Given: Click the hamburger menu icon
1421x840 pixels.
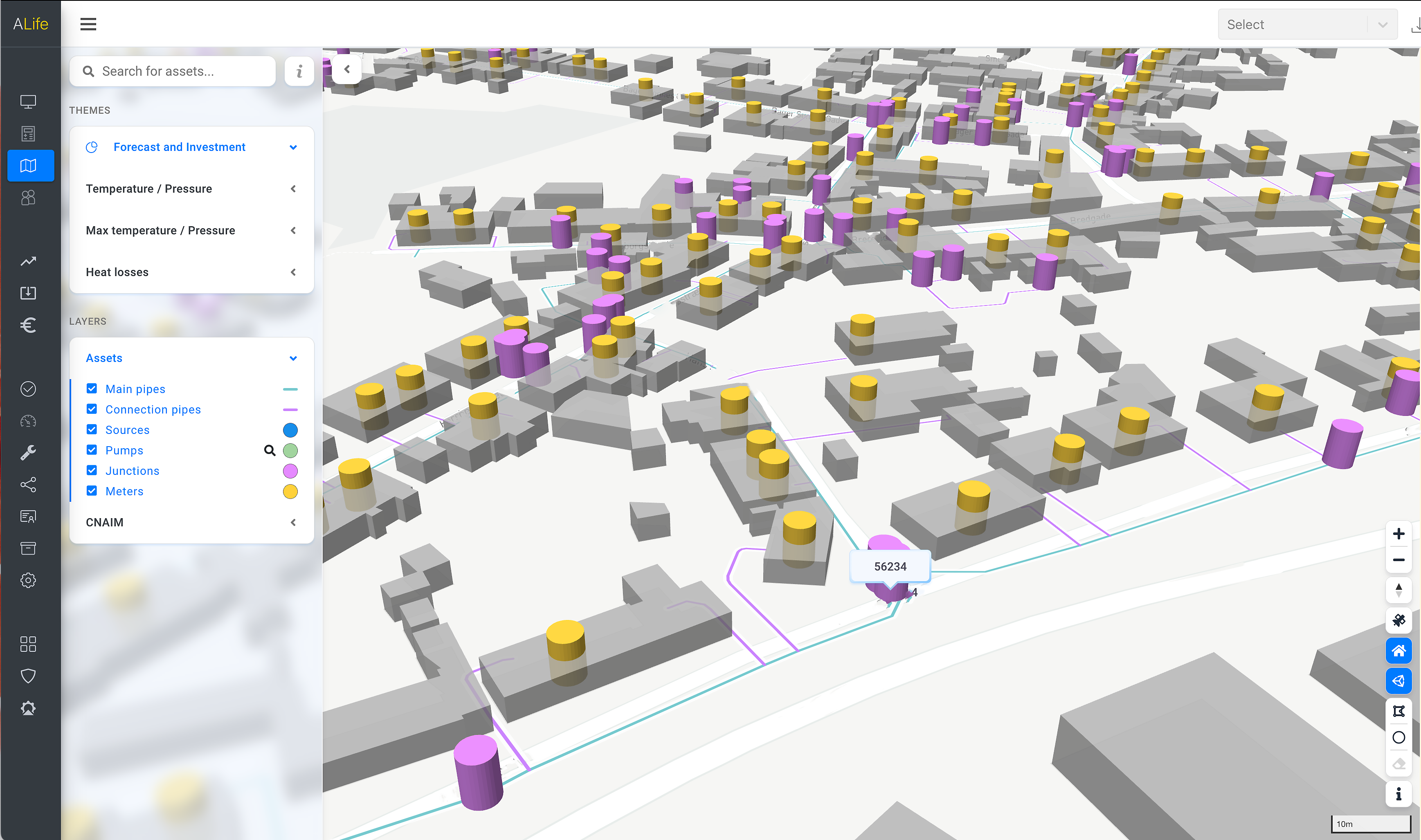Looking at the screenshot, I should (88, 25).
